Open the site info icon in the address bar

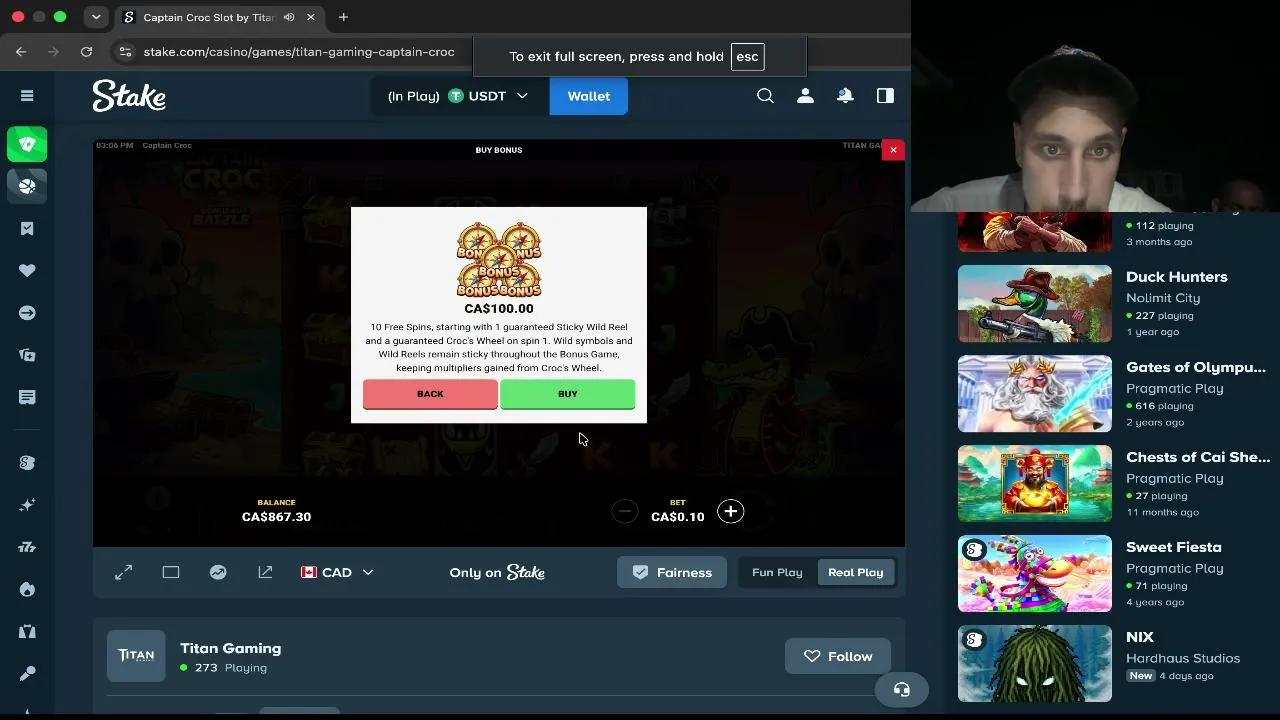[x=124, y=52]
